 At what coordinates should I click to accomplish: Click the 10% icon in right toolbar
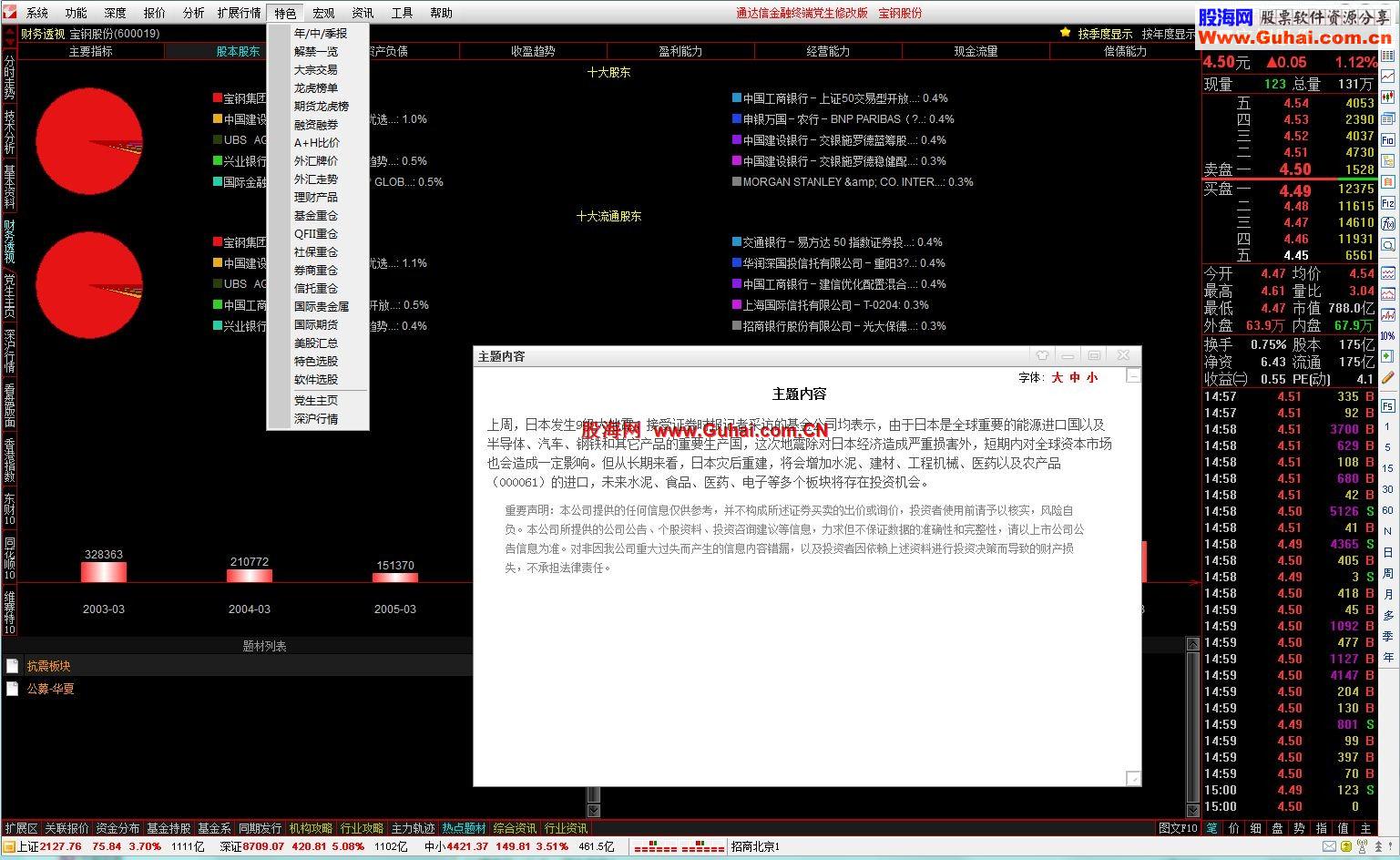pyautogui.click(x=1388, y=335)
